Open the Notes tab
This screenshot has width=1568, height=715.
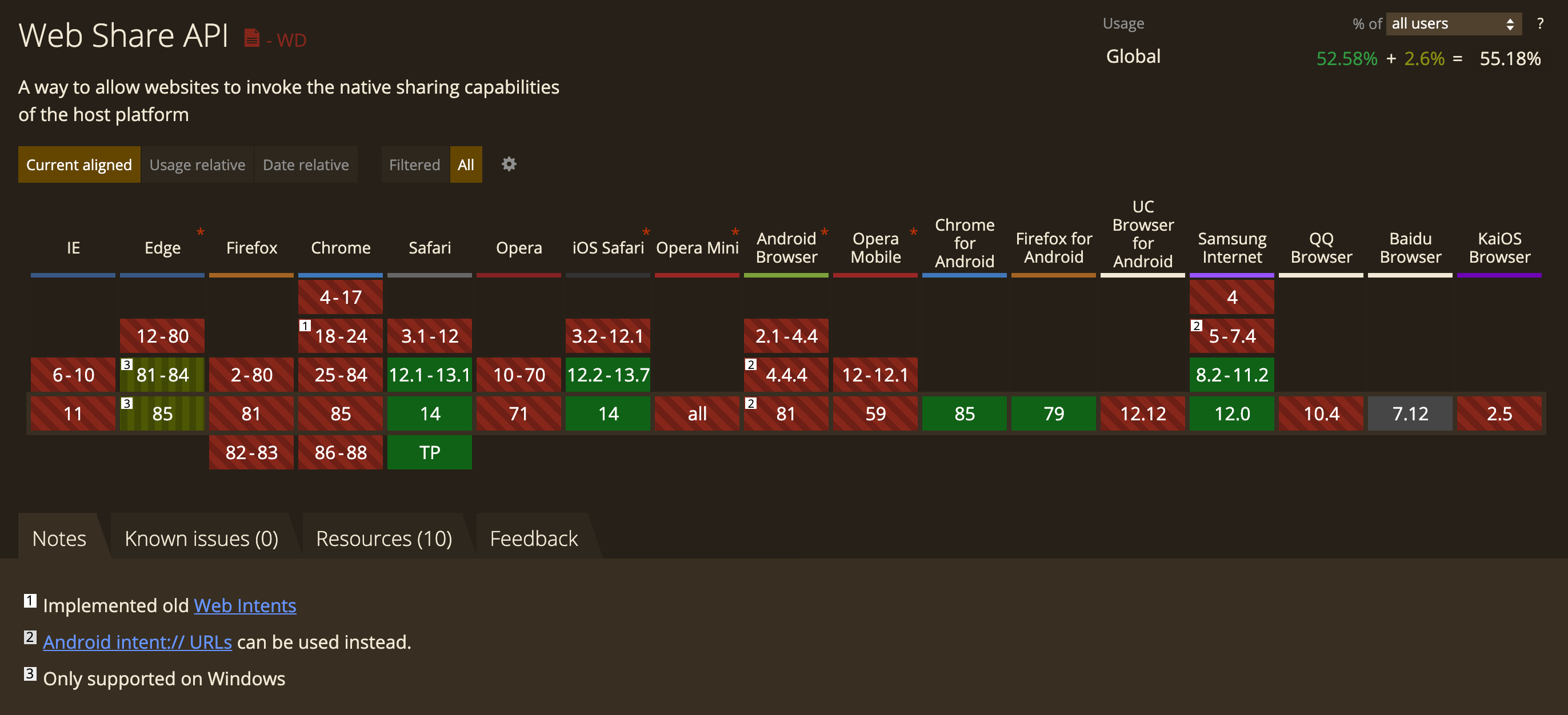click(x=59, y=538)
